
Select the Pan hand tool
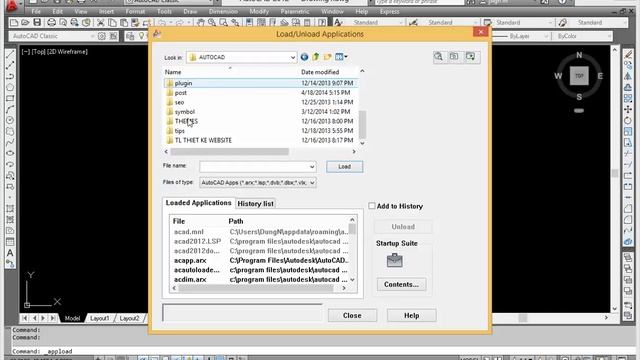pos(200,23)
